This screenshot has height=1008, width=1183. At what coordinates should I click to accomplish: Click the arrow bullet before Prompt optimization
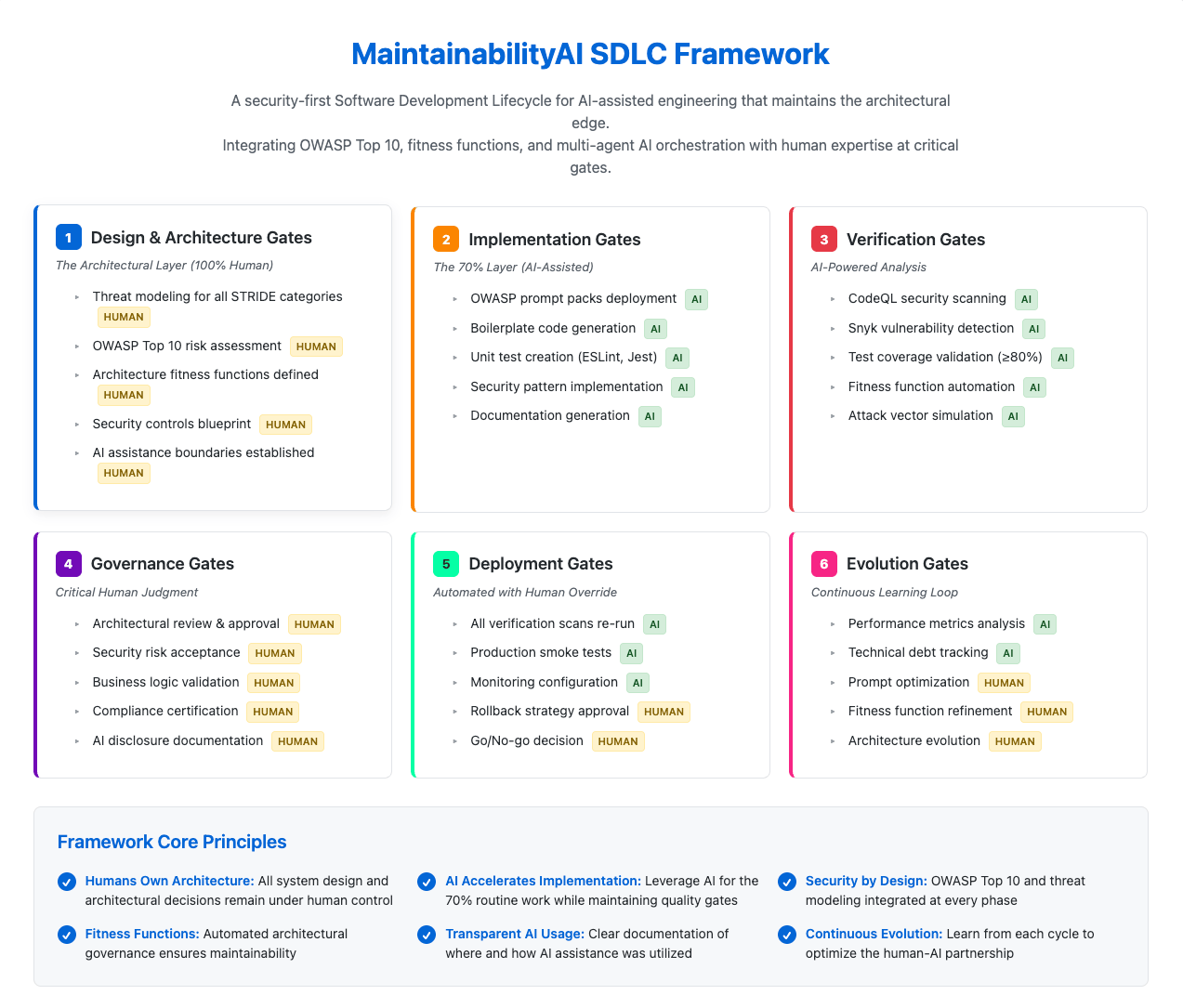tap(834, 683)
